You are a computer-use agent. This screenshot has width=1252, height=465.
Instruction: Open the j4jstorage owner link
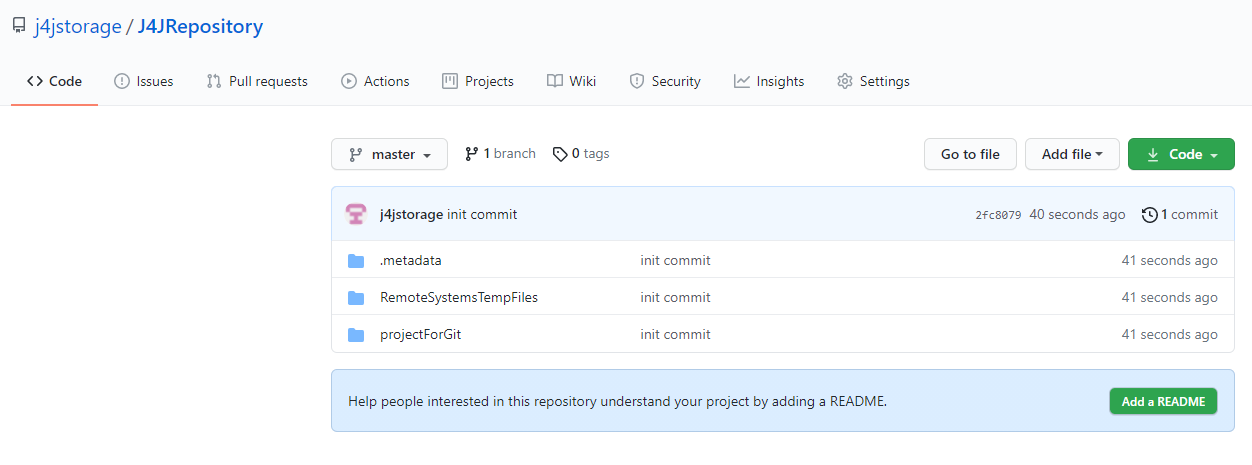point(78,27)
